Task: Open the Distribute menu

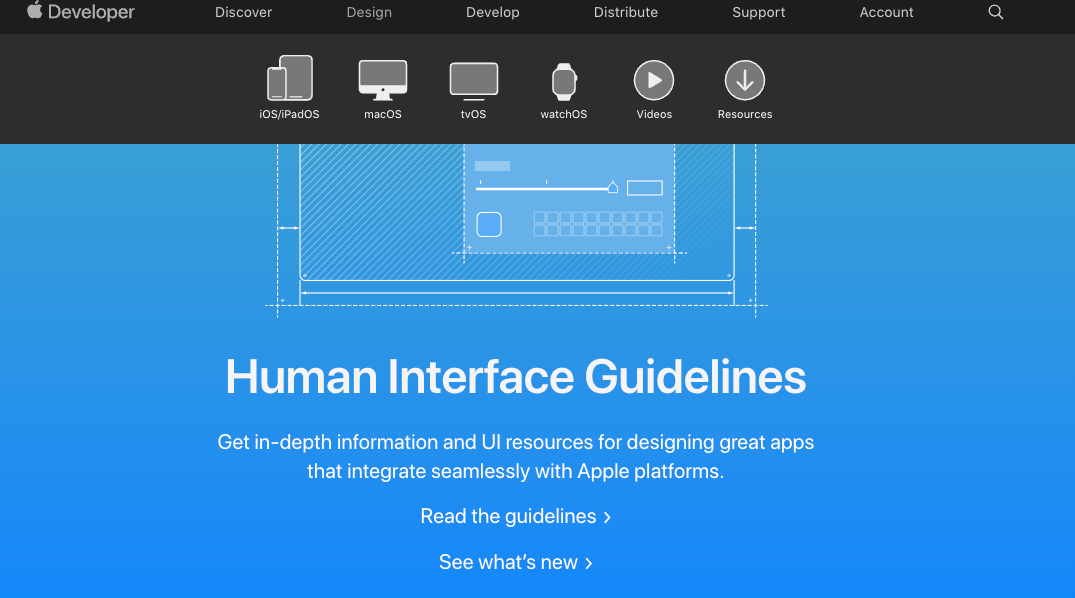Action: tap(625, 12)
